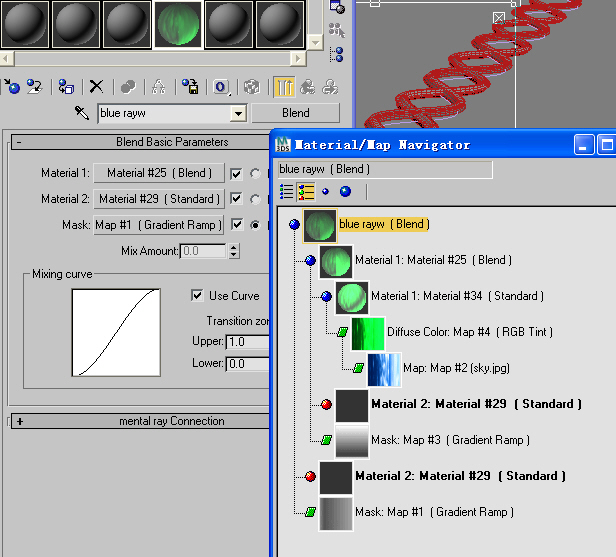Screen dimensions: 616x557
Task: Click sample slots scroll down arrow
Action: pos(315,41)
